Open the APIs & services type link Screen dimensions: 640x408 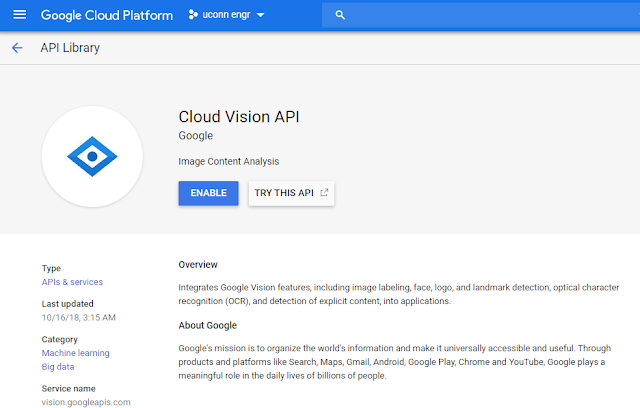tap(72, 282)
